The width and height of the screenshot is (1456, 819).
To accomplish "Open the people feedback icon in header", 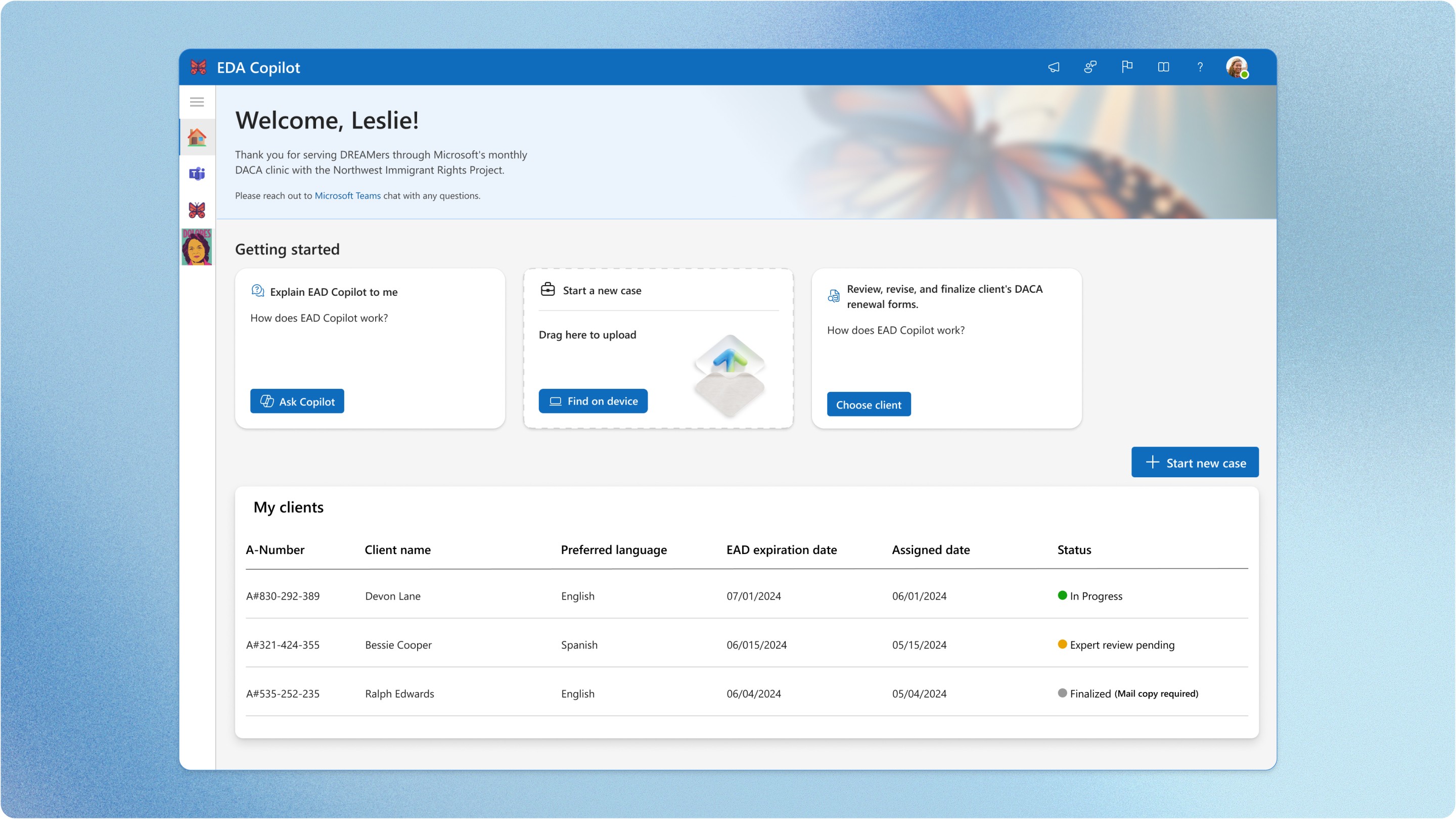I will point(1090,67).
